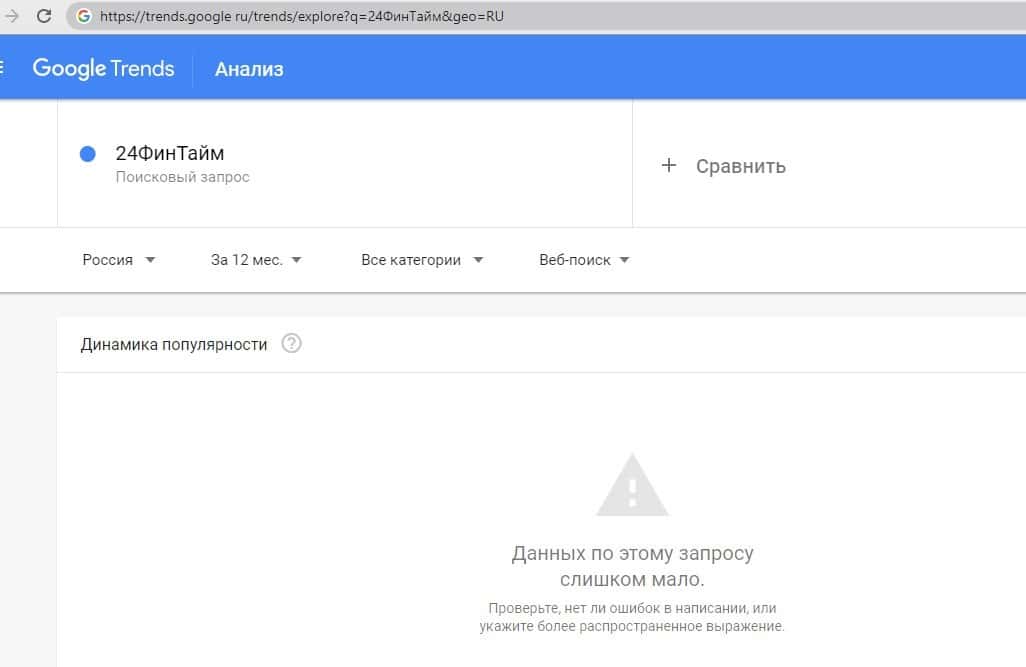Select the Динамика популярности heading
The height and width of the screenshot is (667, 1026).
pyautogui.click(x=174, y=344)
